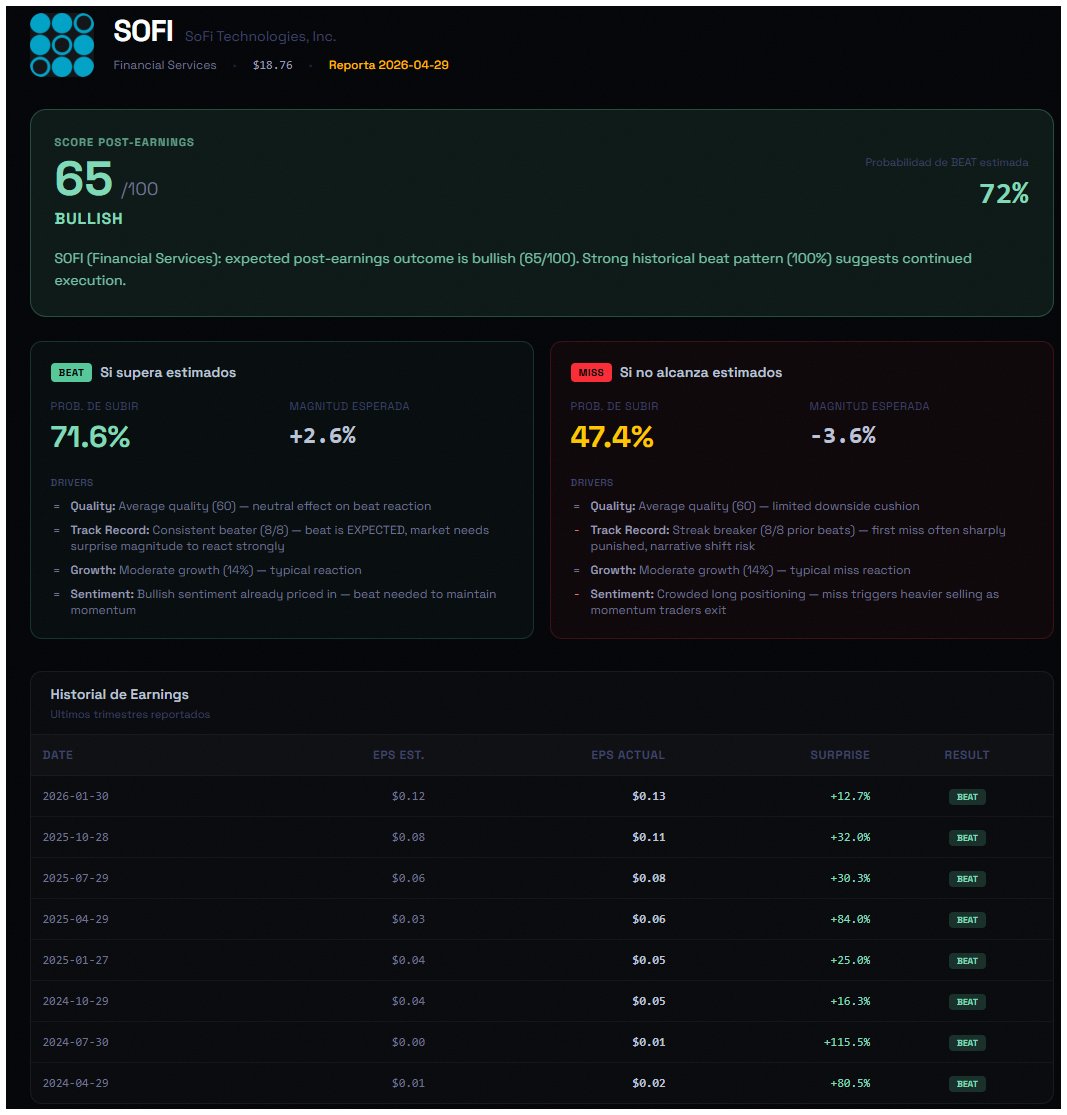Click the RESULT column header
The height and width of the screenshot is (1115, 1067).
967,754
